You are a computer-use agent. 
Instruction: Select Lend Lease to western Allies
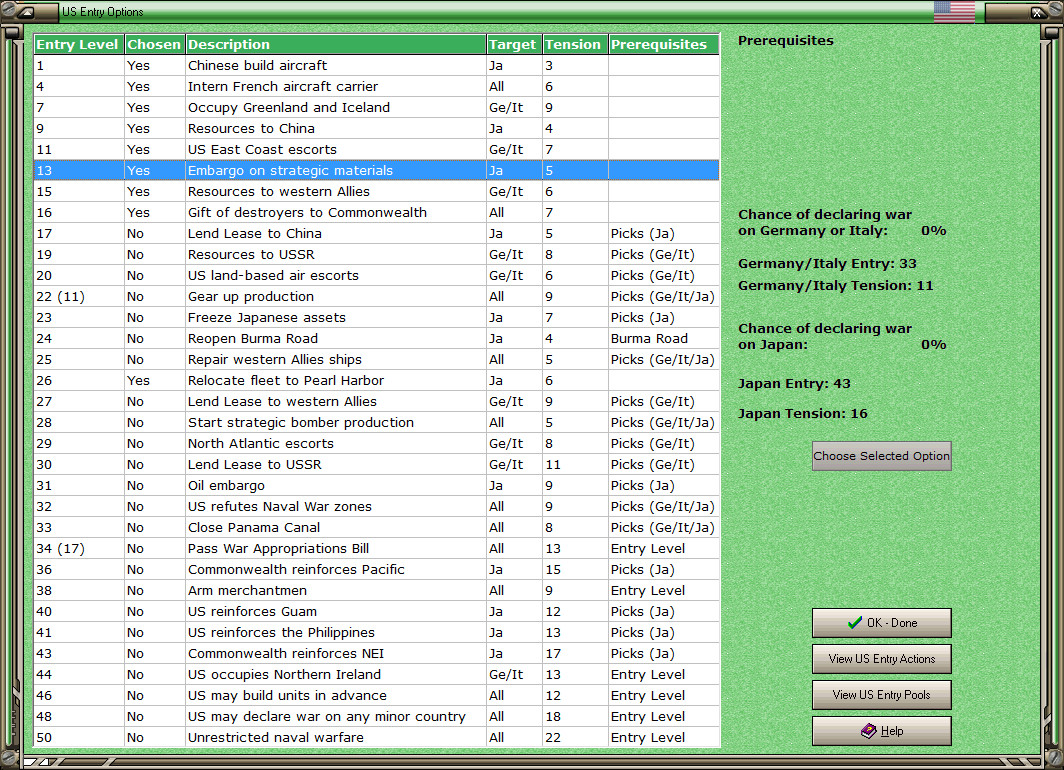pos(377,402)
